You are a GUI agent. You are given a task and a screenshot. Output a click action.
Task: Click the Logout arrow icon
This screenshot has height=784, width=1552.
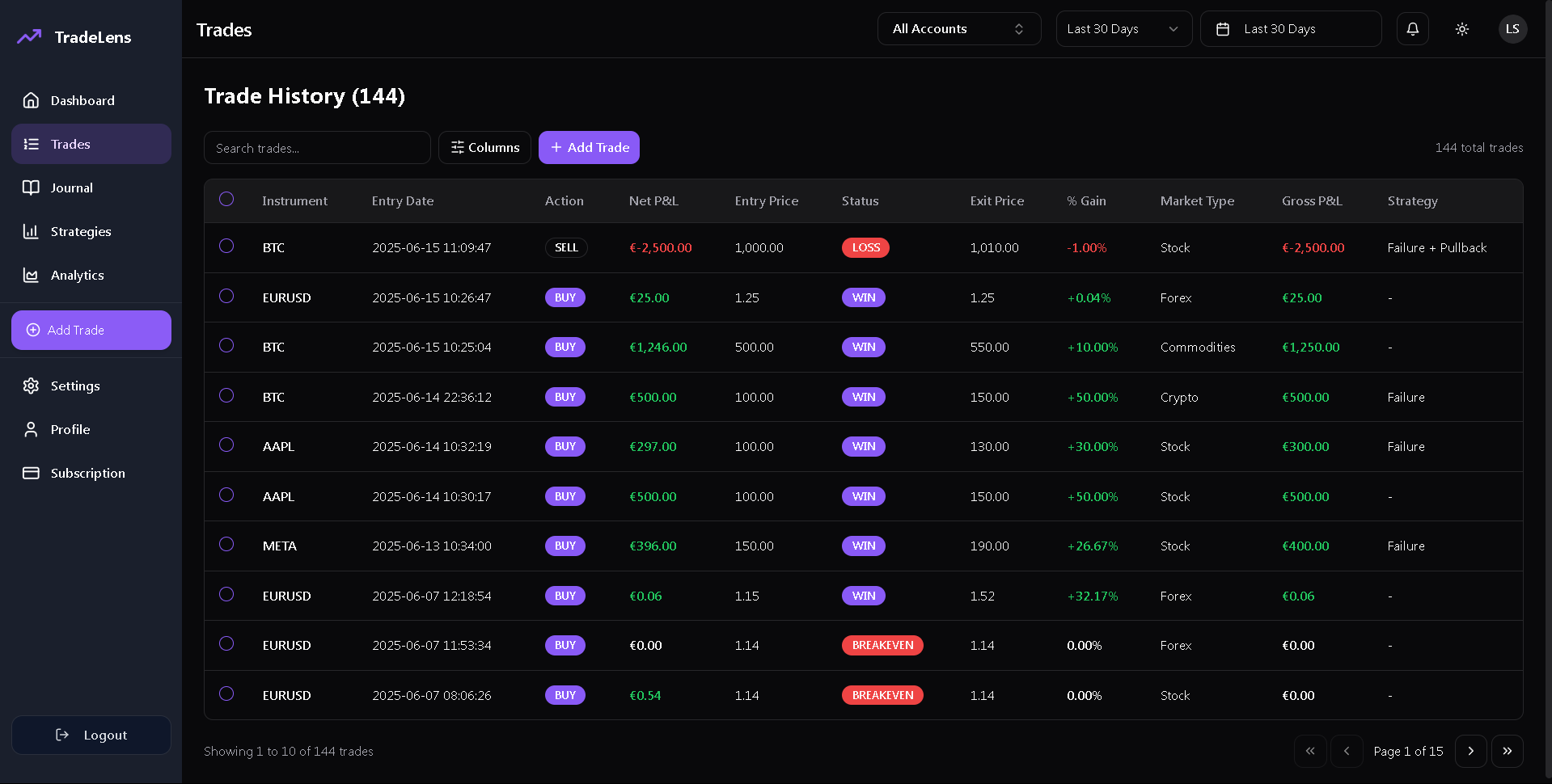(62, 735)
